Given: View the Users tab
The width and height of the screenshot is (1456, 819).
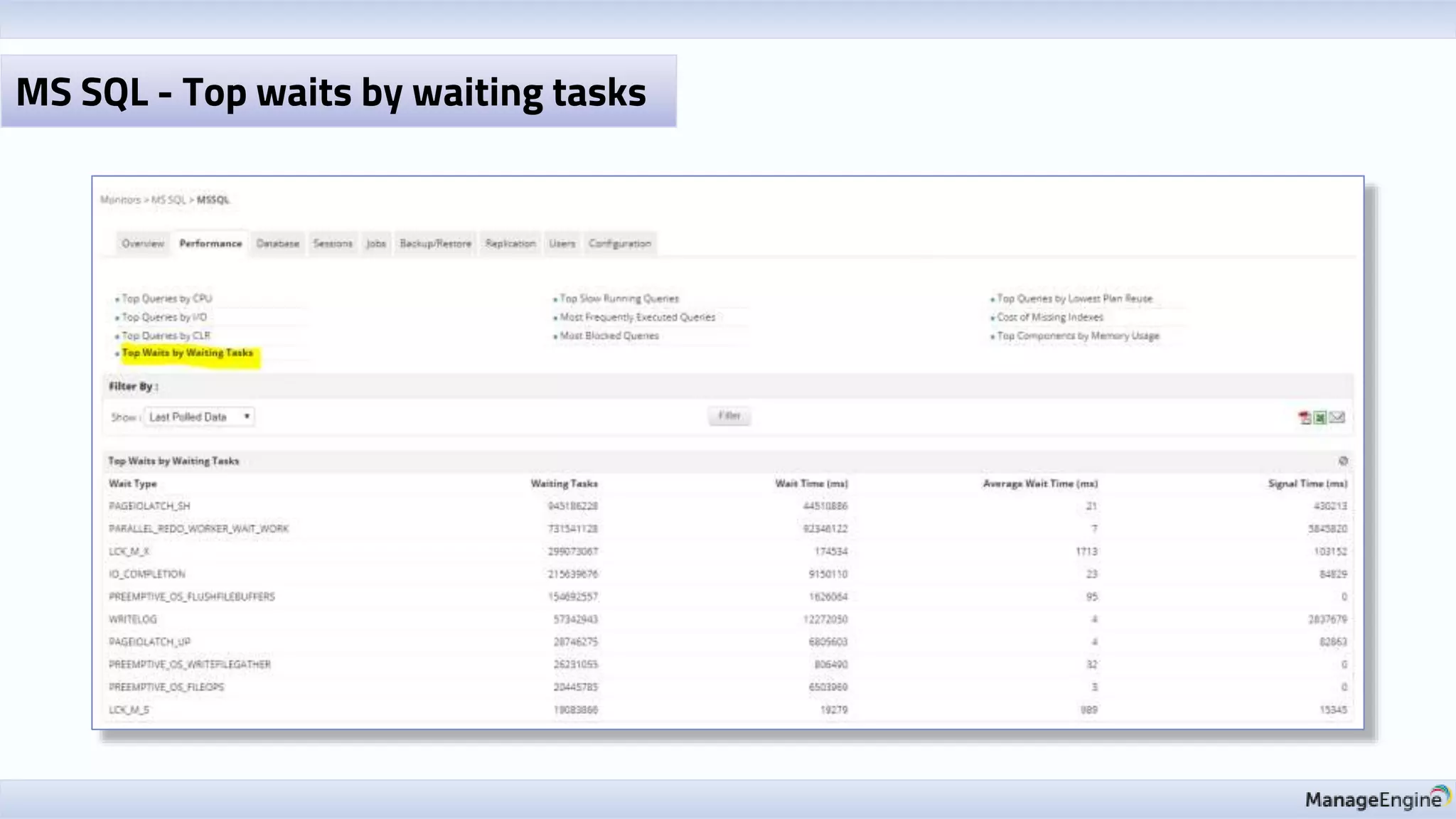Looking at the screenshot, I should pos(562,243).
